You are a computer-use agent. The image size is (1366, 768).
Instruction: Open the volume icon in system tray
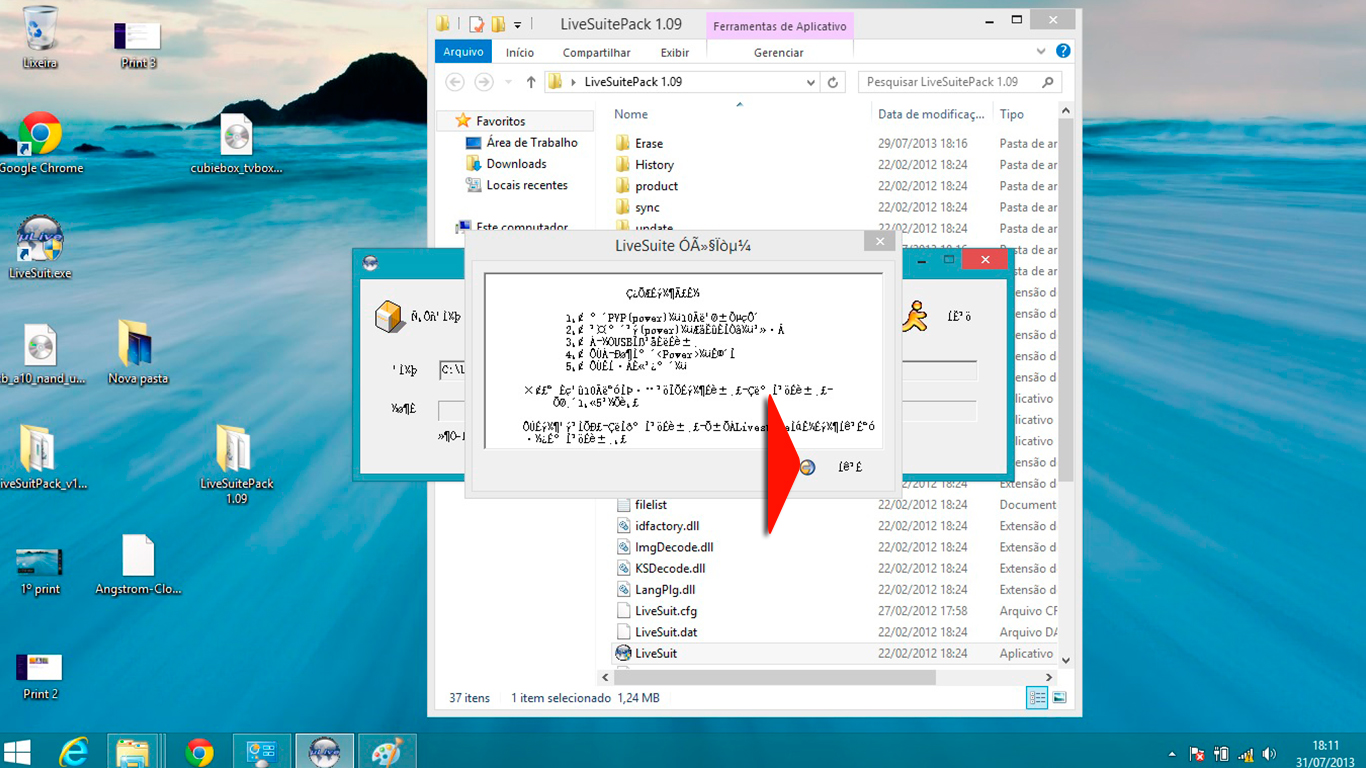(x=1269, y=754)
